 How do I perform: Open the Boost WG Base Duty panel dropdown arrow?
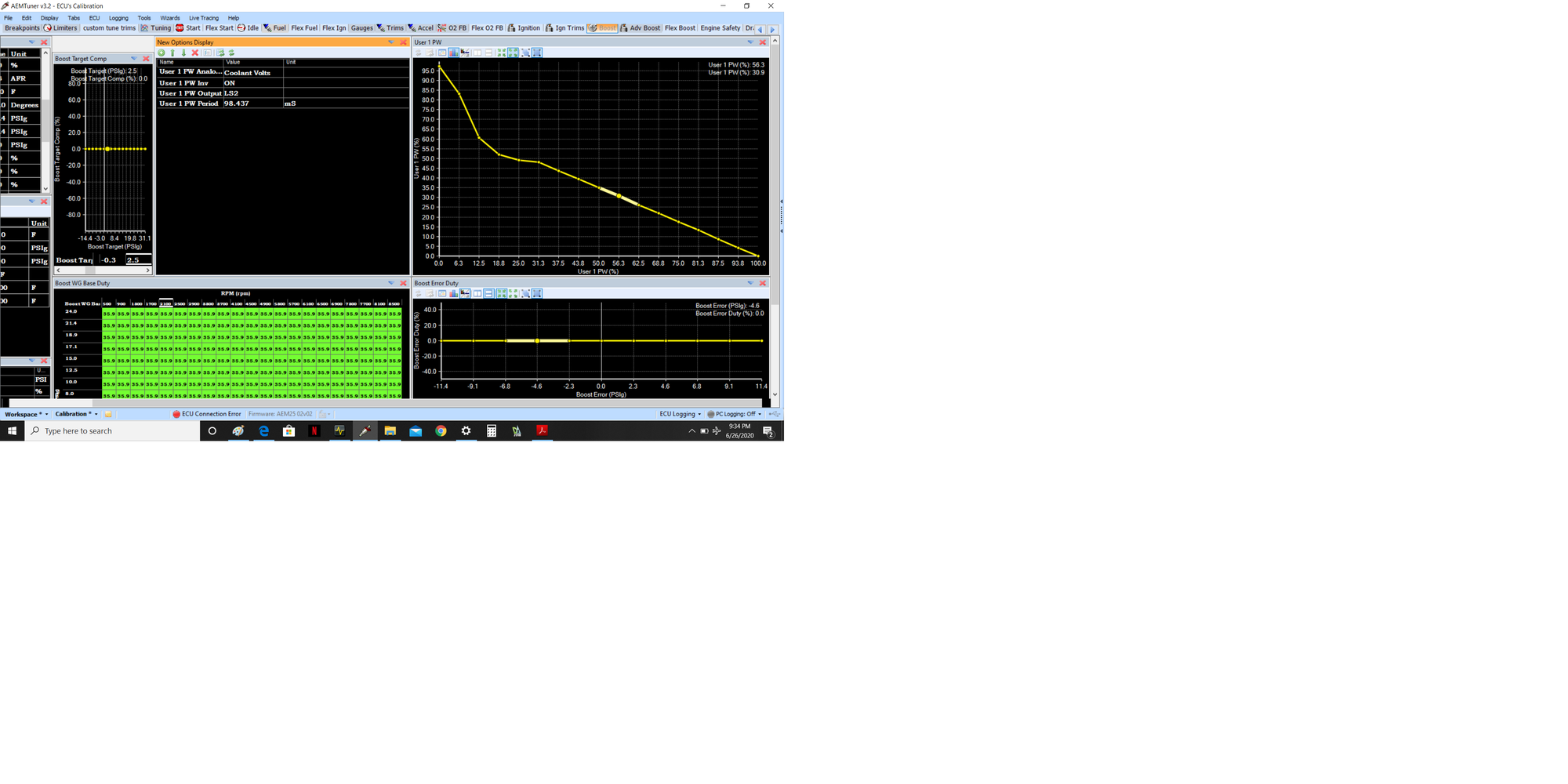pyautogui.click(x=390, y=283)
